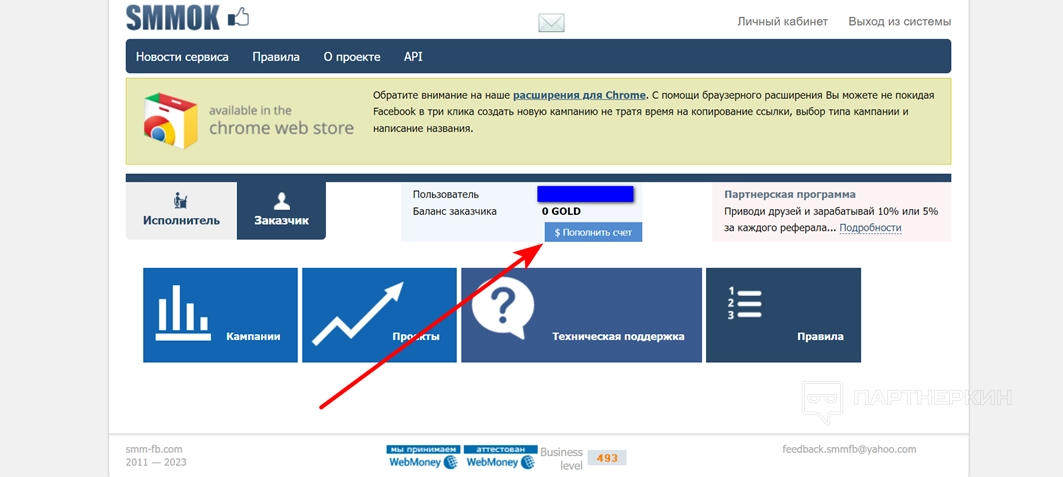Open Новости сервиса in the navigation bar

tap(182, 57)
